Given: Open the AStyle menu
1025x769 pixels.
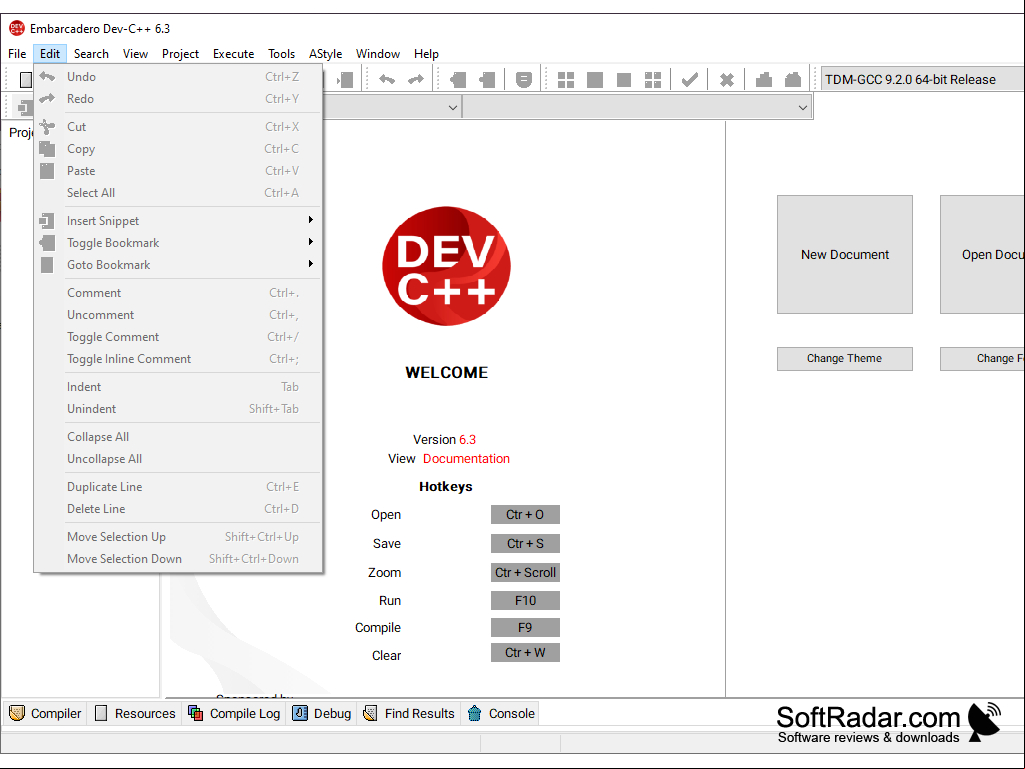Looking at the screenshot, I should click(x=326, y=54).
